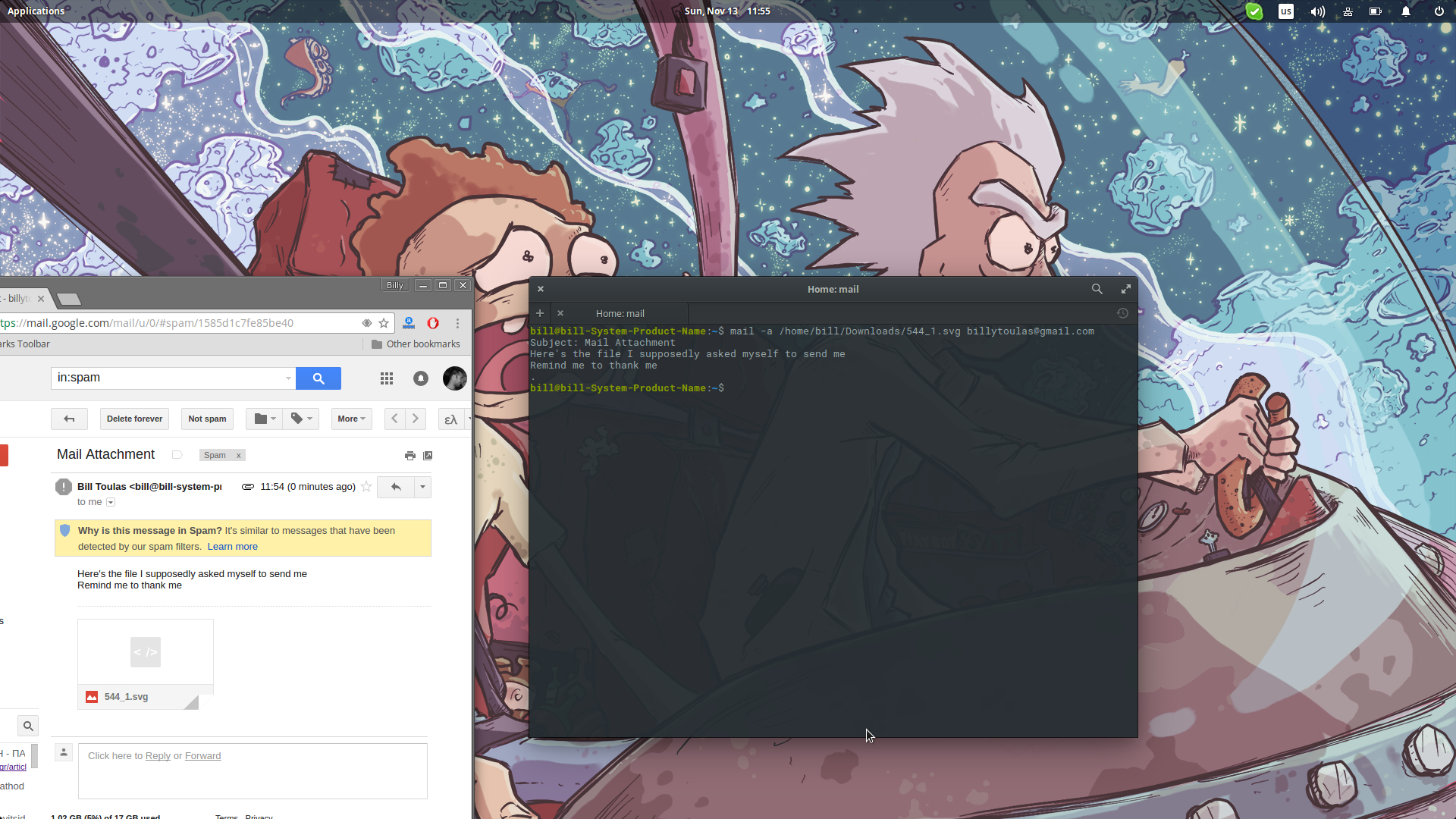Remove the Spam label with x
The height and width of the screenshot is (819, 1456).
tap(238, 455)
